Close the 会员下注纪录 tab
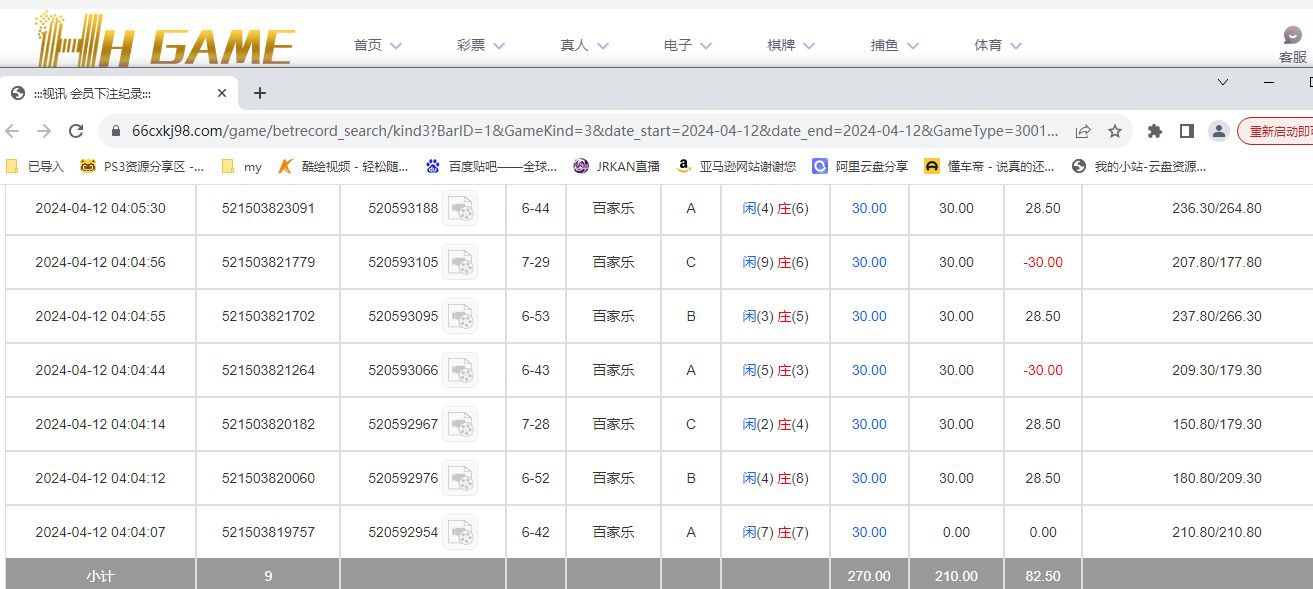Viewport: 1313px width, 589px height. pyautogui.click(x=222, y=93)
